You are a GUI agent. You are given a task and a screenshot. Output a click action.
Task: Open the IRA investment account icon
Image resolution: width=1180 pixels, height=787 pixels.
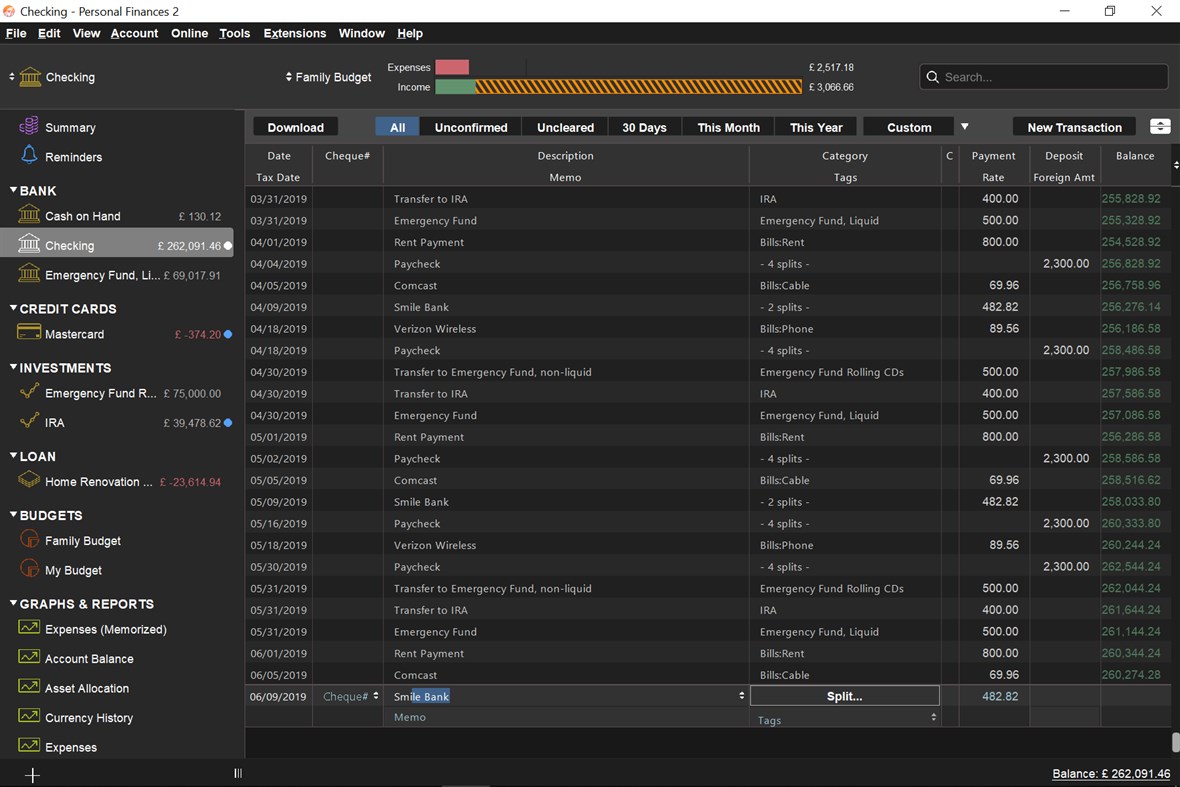click(x=29, y=422)
